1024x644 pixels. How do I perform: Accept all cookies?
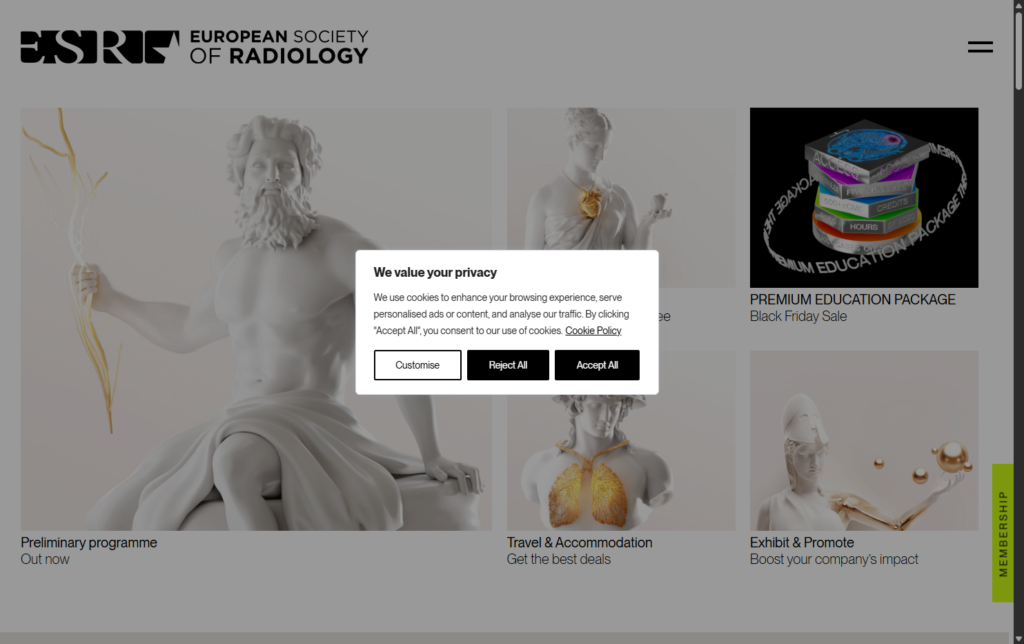click(x=597, y=365)
